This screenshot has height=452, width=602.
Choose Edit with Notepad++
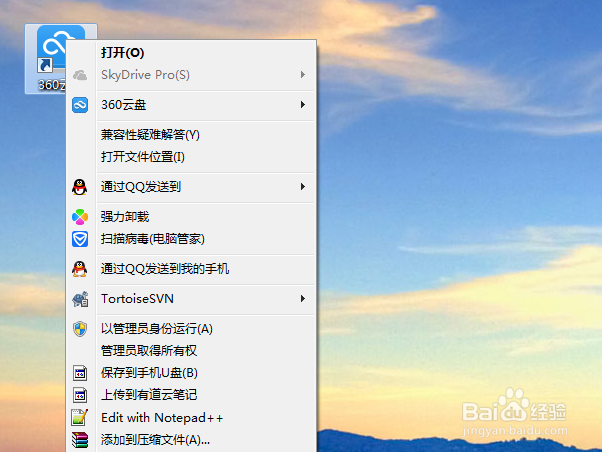pyautogui.click(x=191, y=417)
